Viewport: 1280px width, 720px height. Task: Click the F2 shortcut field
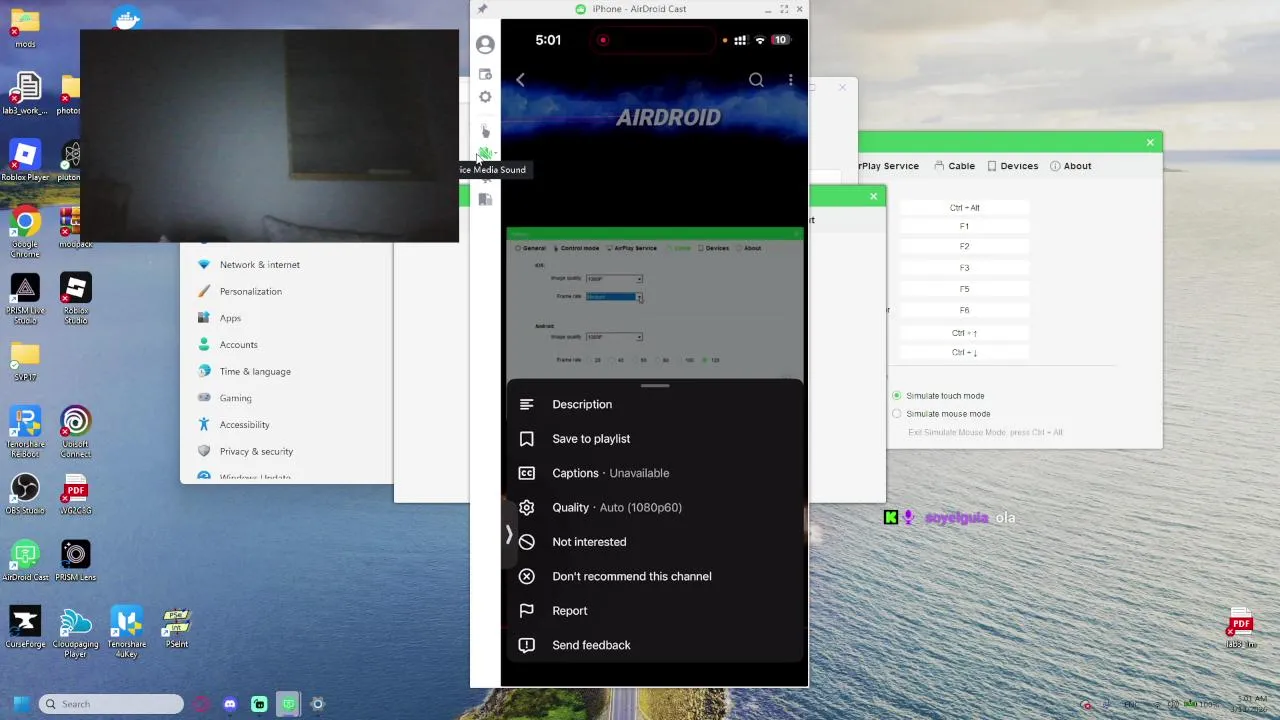[964, 246]
